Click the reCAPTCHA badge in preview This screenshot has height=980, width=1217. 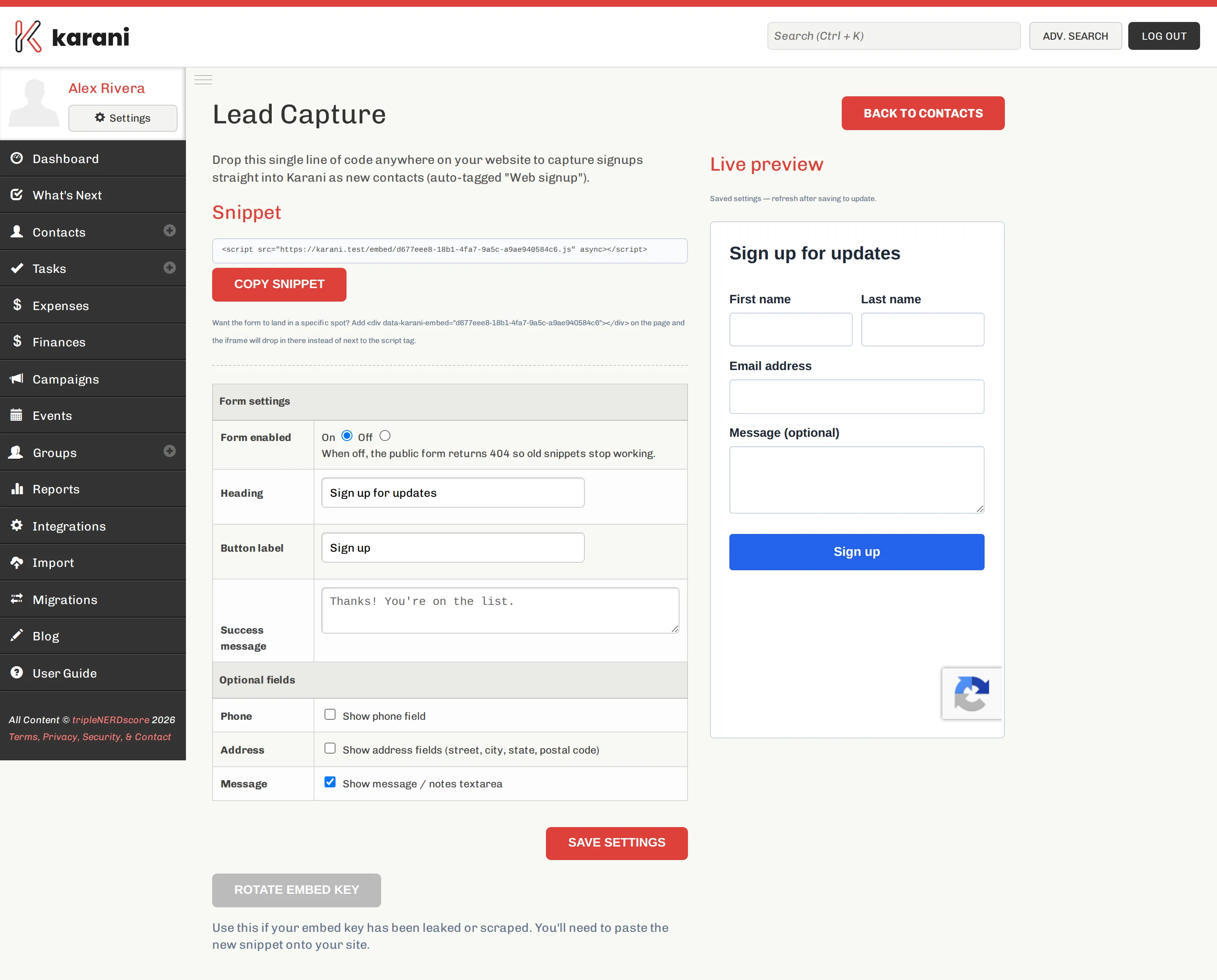(971, 694)
